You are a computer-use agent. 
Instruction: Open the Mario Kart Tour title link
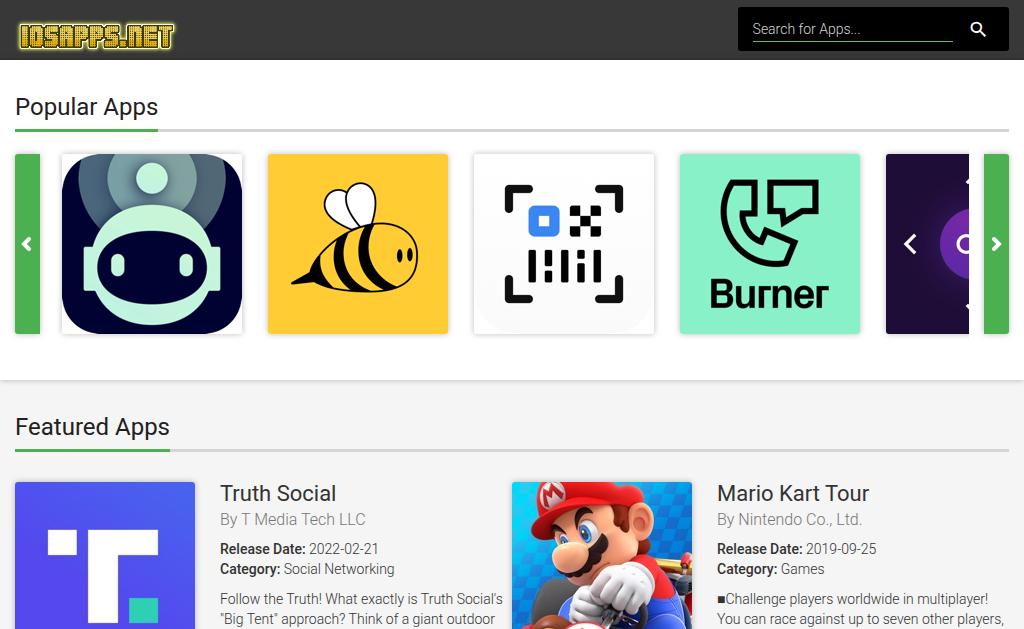[x=793, y=493]
